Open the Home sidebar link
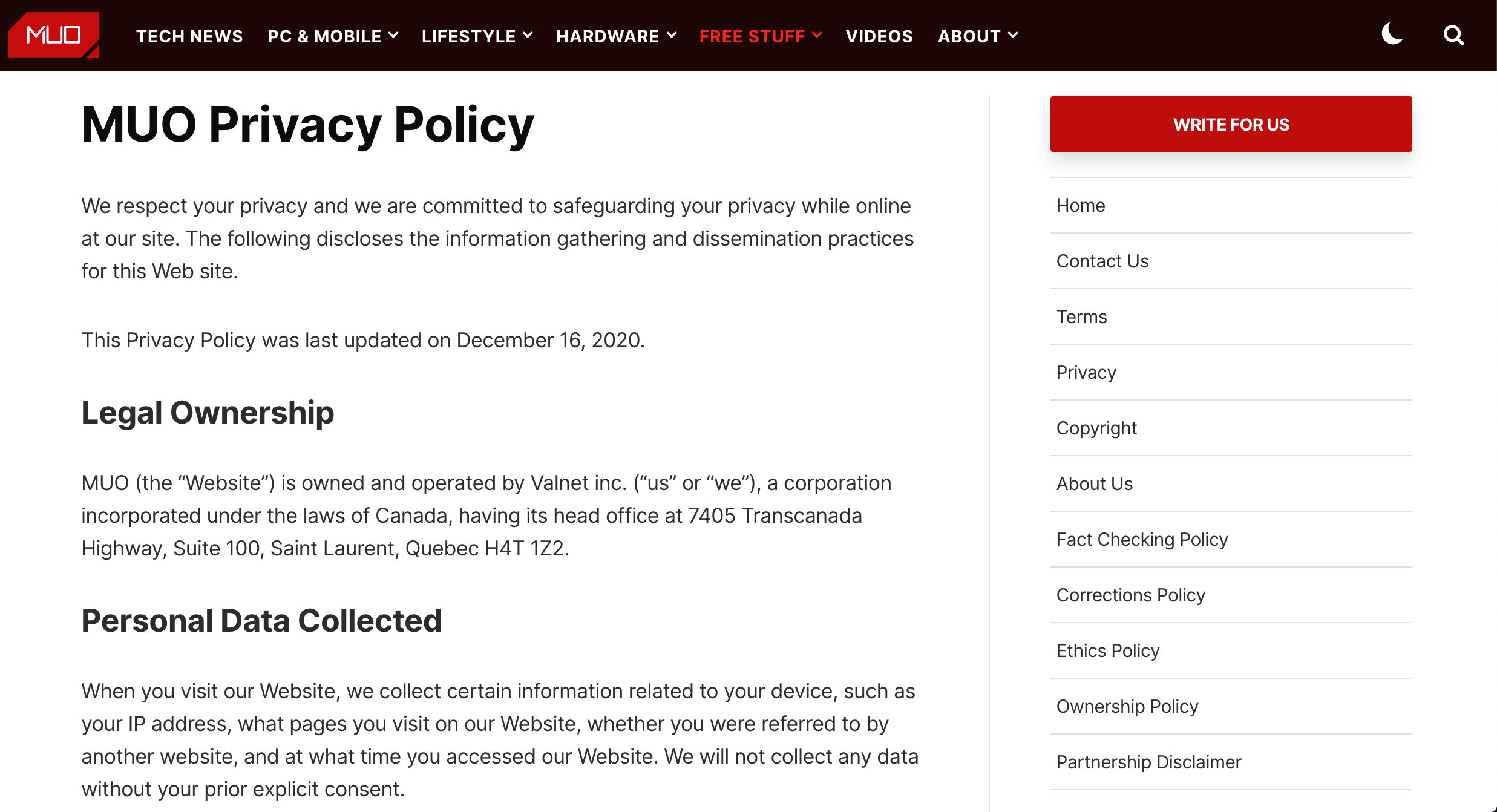 click(1081, 206)
